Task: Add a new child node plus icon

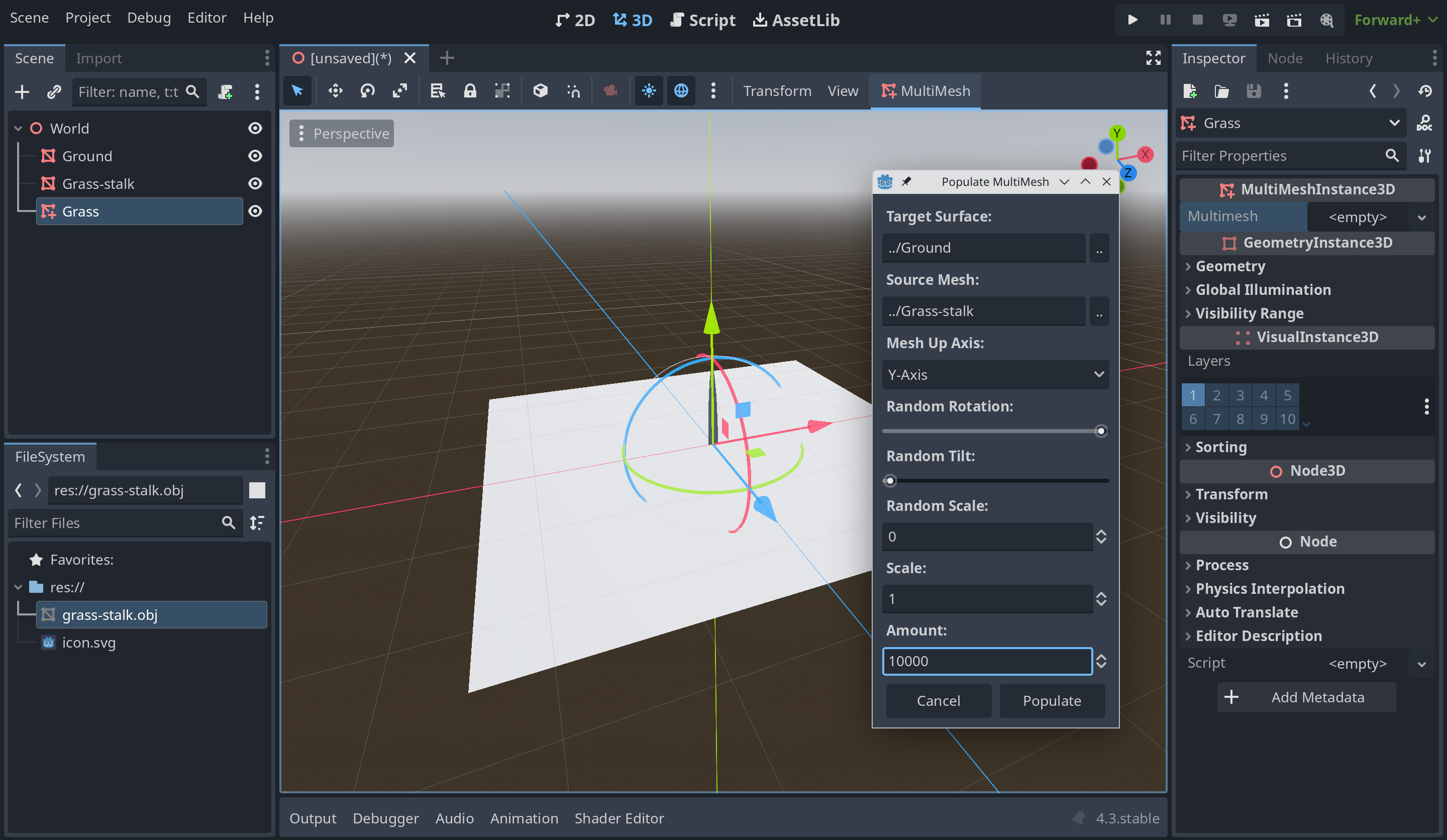Action: pos(22,92)
